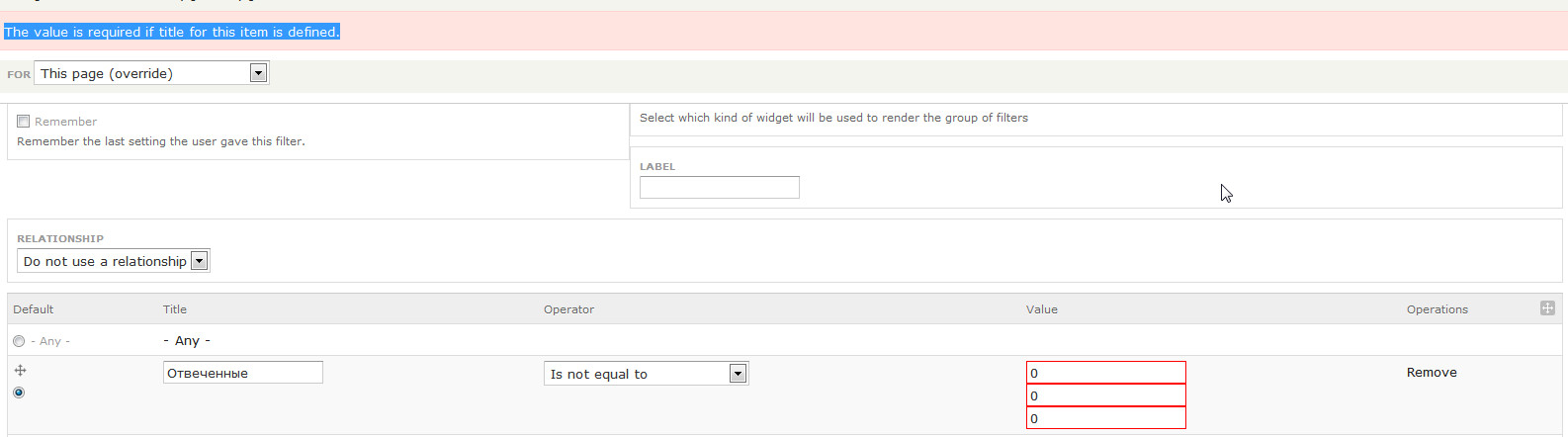1568x437 pixels.
Task: Select the "- Any -" default radio button
Action: tap(20, 341)
